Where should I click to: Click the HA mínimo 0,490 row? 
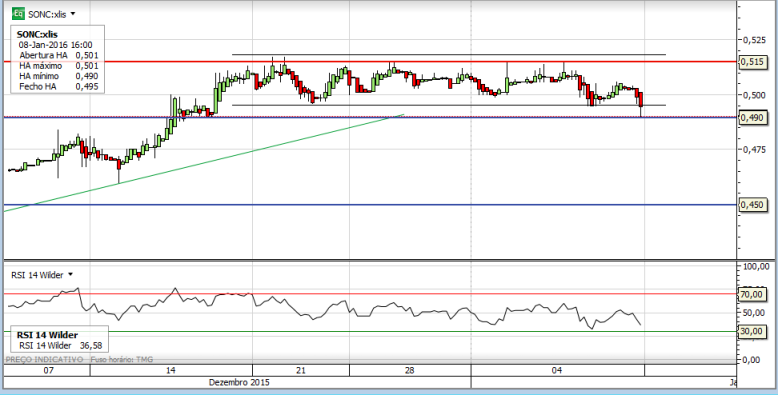pos(59,76)
